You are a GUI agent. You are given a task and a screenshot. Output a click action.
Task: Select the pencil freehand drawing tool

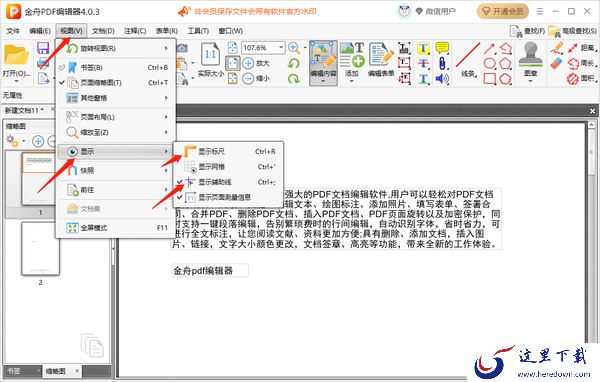[556, 48]
